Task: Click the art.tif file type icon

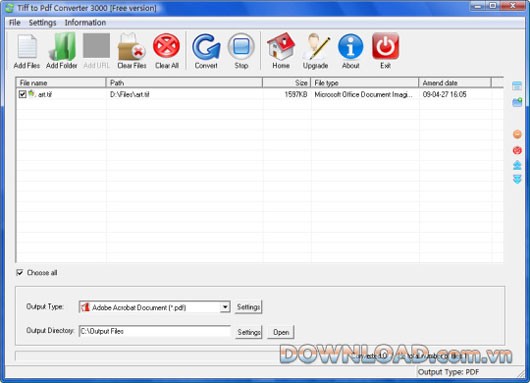Action: [x=31, y=94]
